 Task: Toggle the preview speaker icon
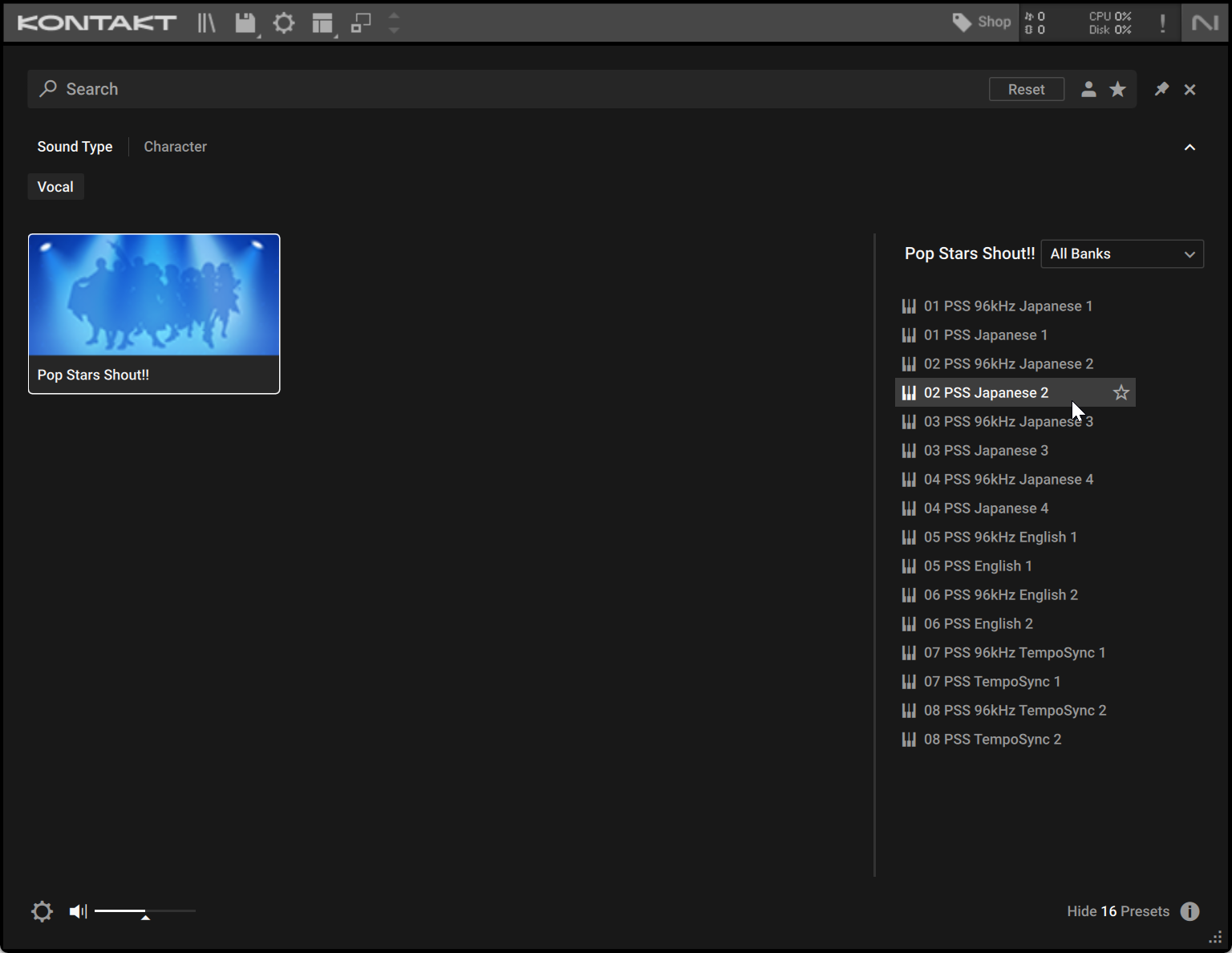pyautogui.click(x=78, y=911)
